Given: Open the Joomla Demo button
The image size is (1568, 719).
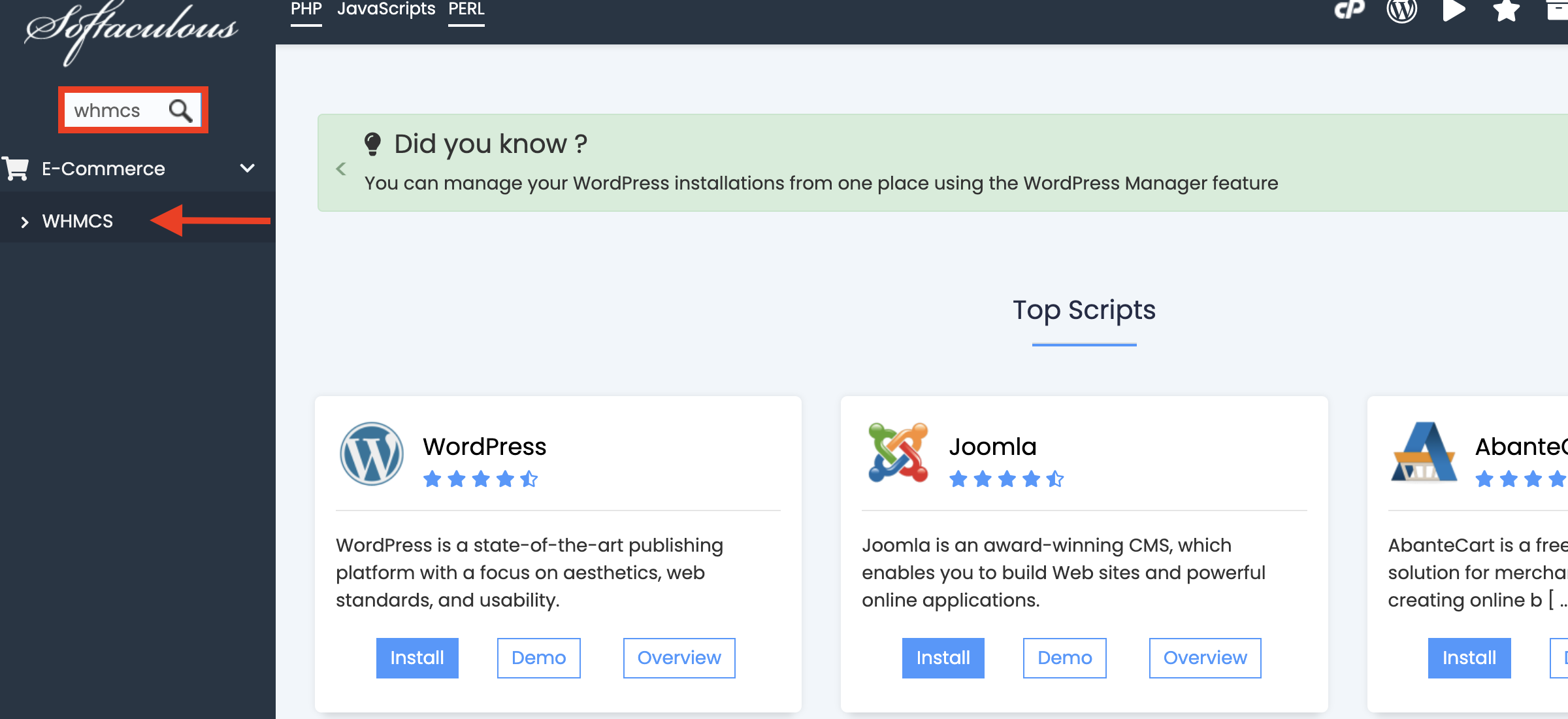Looking at the screenshot, I should pos(1064,658).
